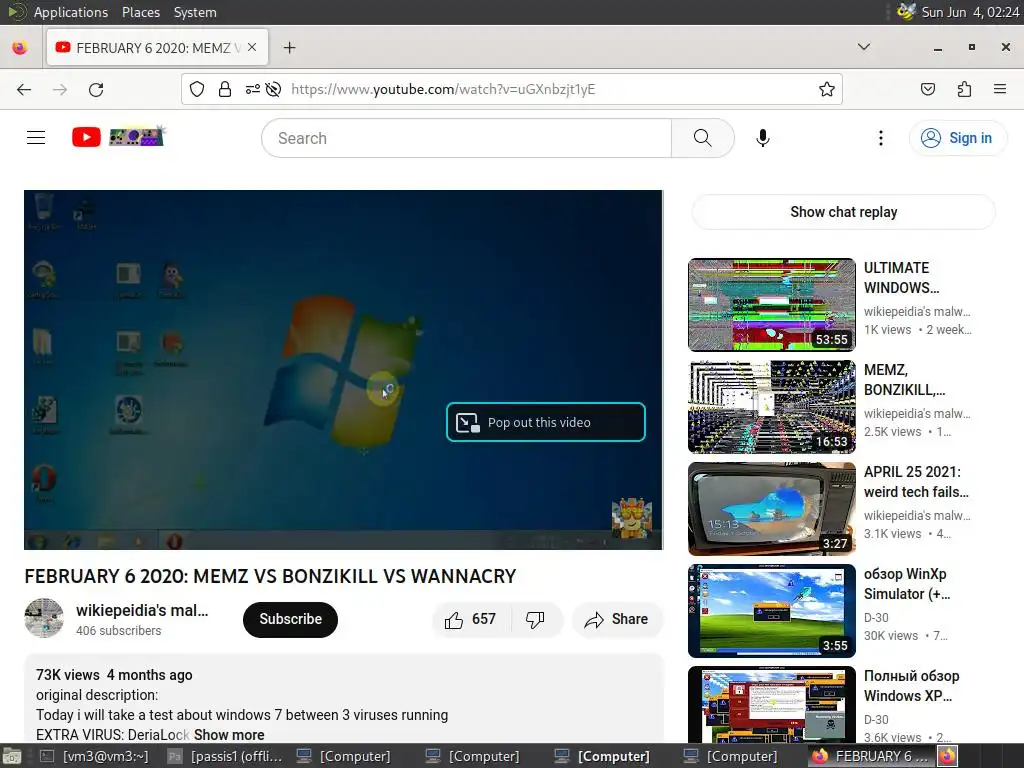The width and height of the screenshot is (1024, 768).
Task: Open the Firefox extensions puzzle icon
Action: (x=964, y=89)
